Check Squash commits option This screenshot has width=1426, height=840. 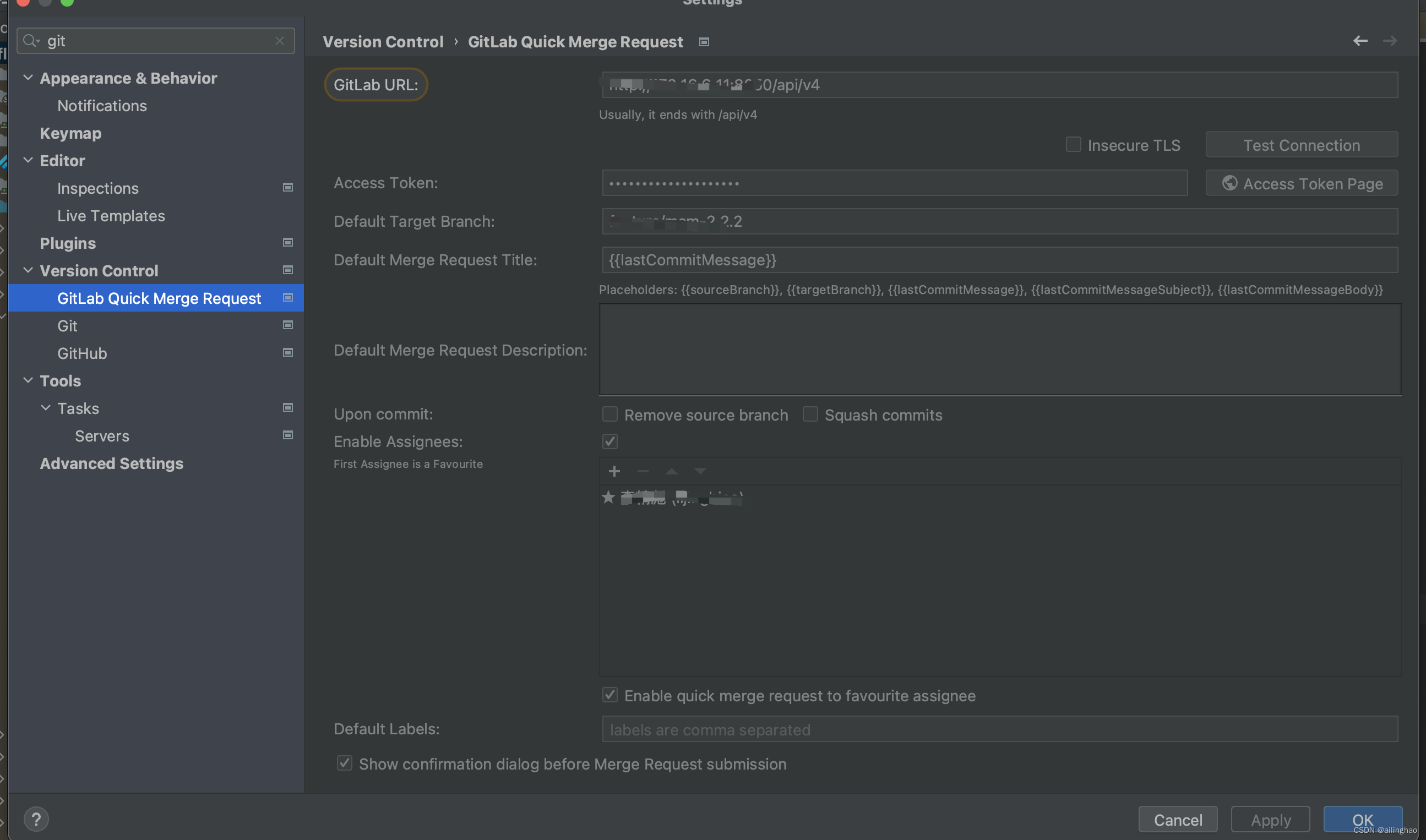(x=810, y=414)
